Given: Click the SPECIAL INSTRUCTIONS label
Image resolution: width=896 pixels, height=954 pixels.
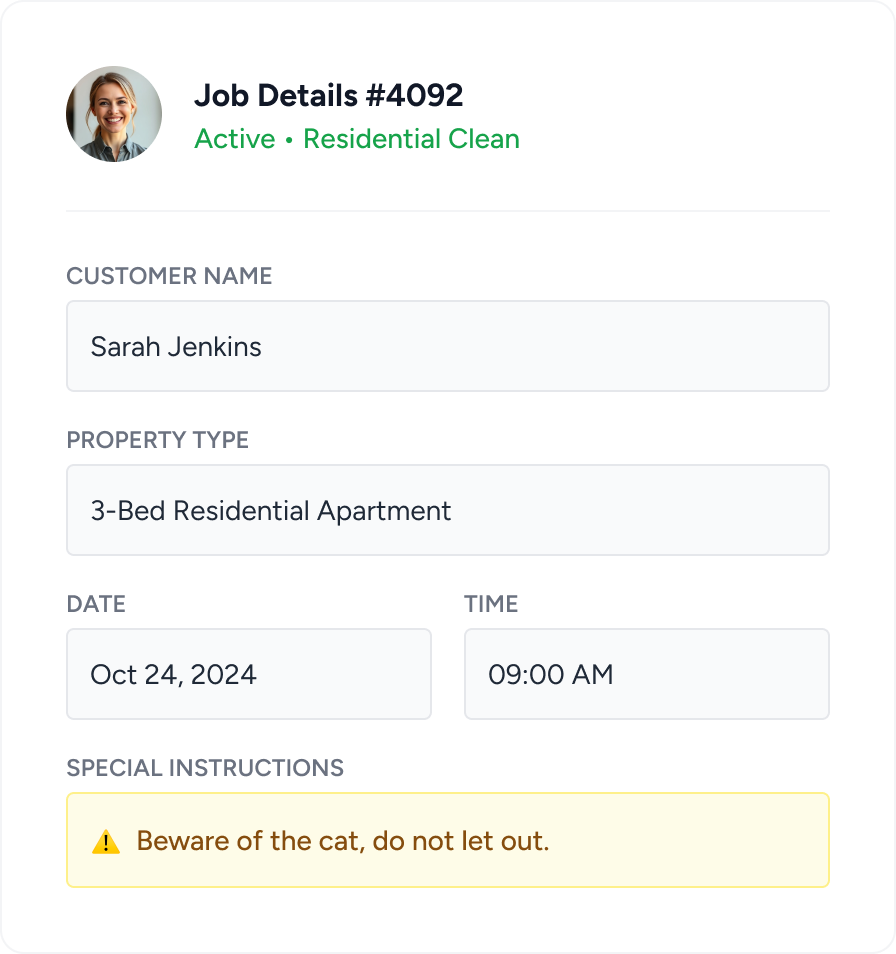Looking at the screenshot, I should coord(205,768).
